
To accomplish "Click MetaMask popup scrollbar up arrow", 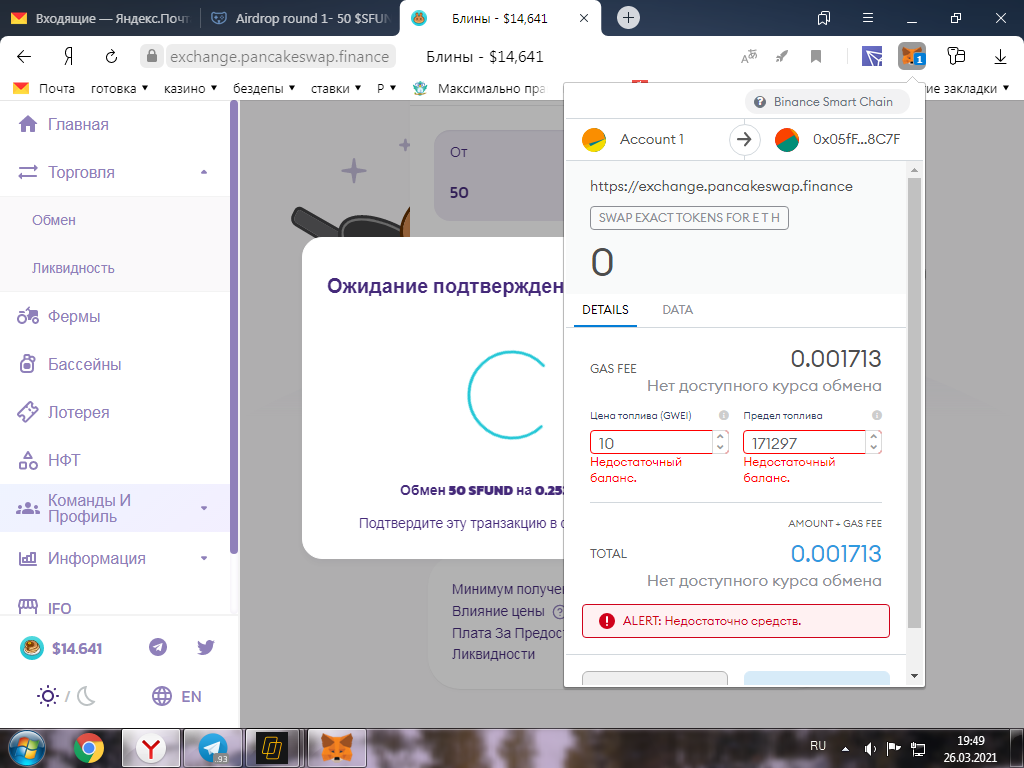I will click(x=914, y=170).
